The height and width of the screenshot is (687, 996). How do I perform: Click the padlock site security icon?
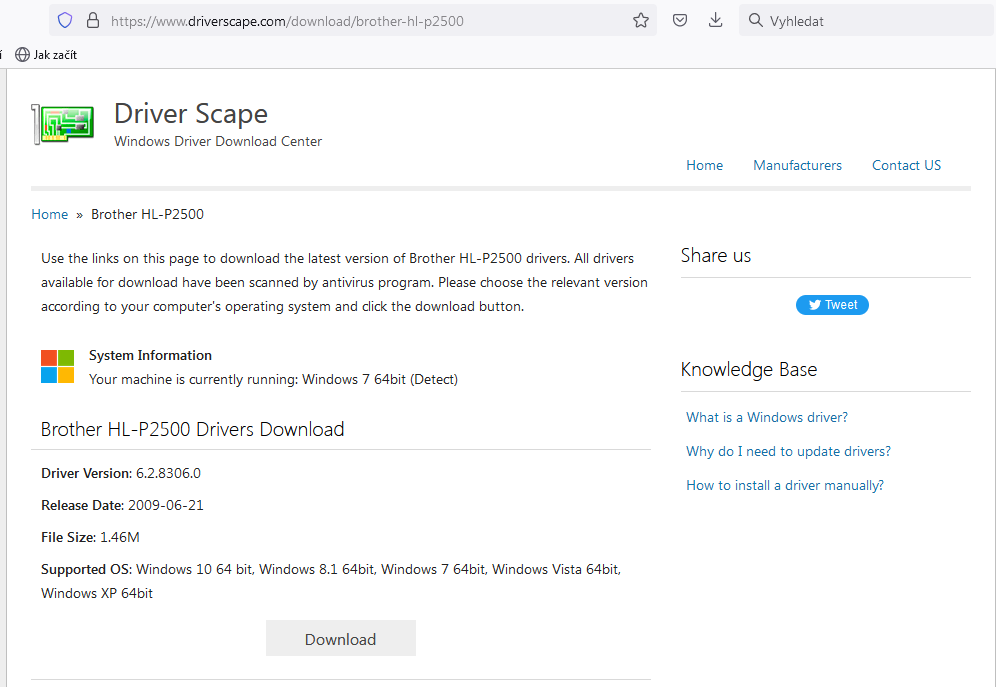[x=93, y=20]
